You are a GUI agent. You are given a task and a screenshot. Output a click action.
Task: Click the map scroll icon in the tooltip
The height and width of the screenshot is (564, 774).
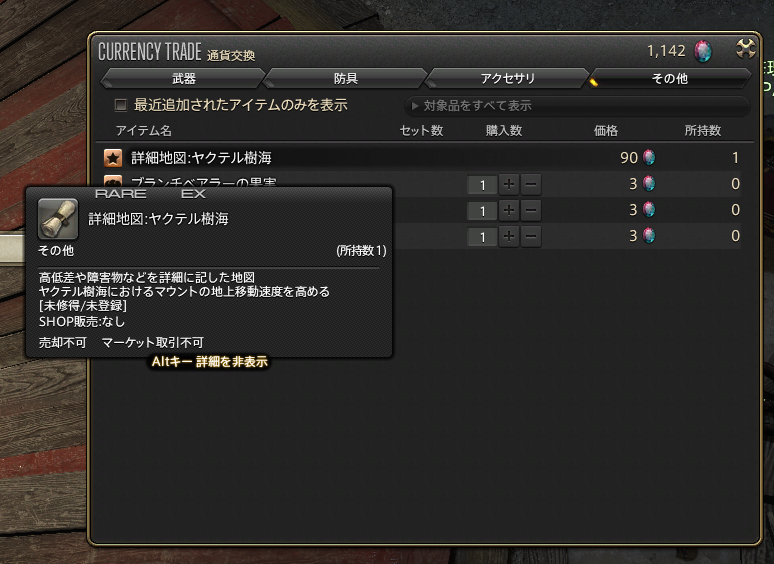(58, 219)
